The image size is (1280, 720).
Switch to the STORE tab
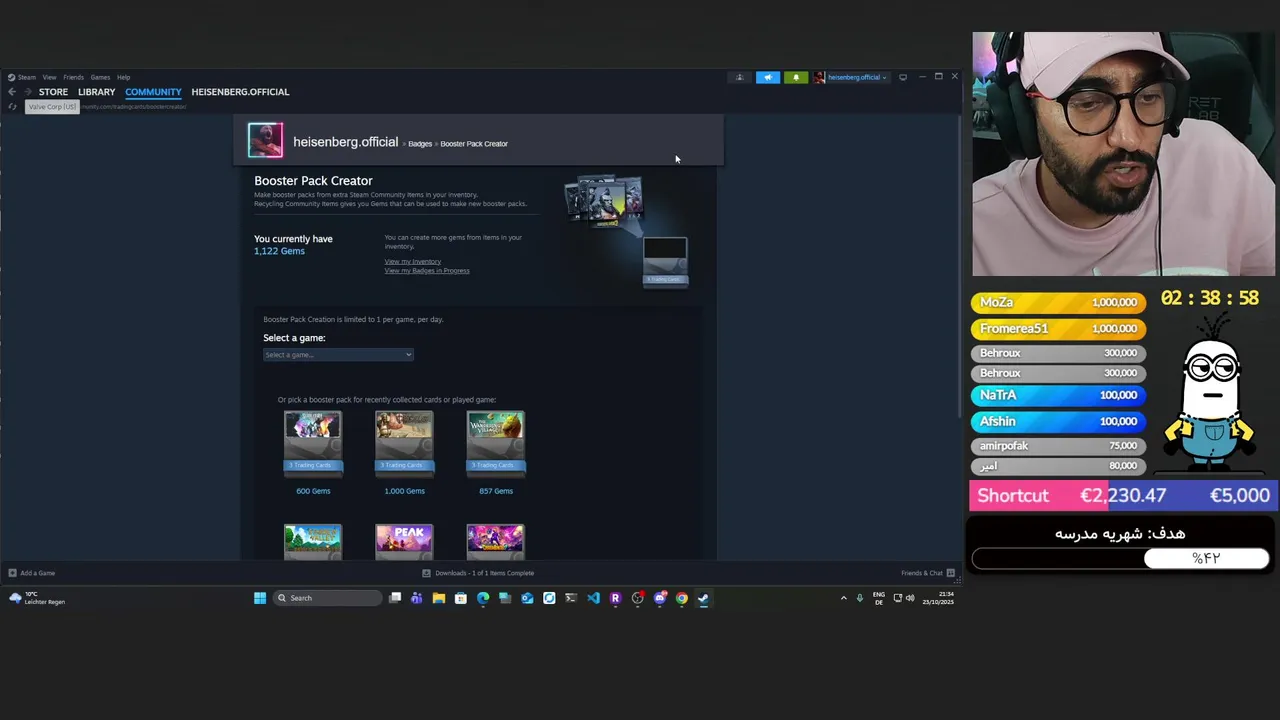tap(53, 92)
